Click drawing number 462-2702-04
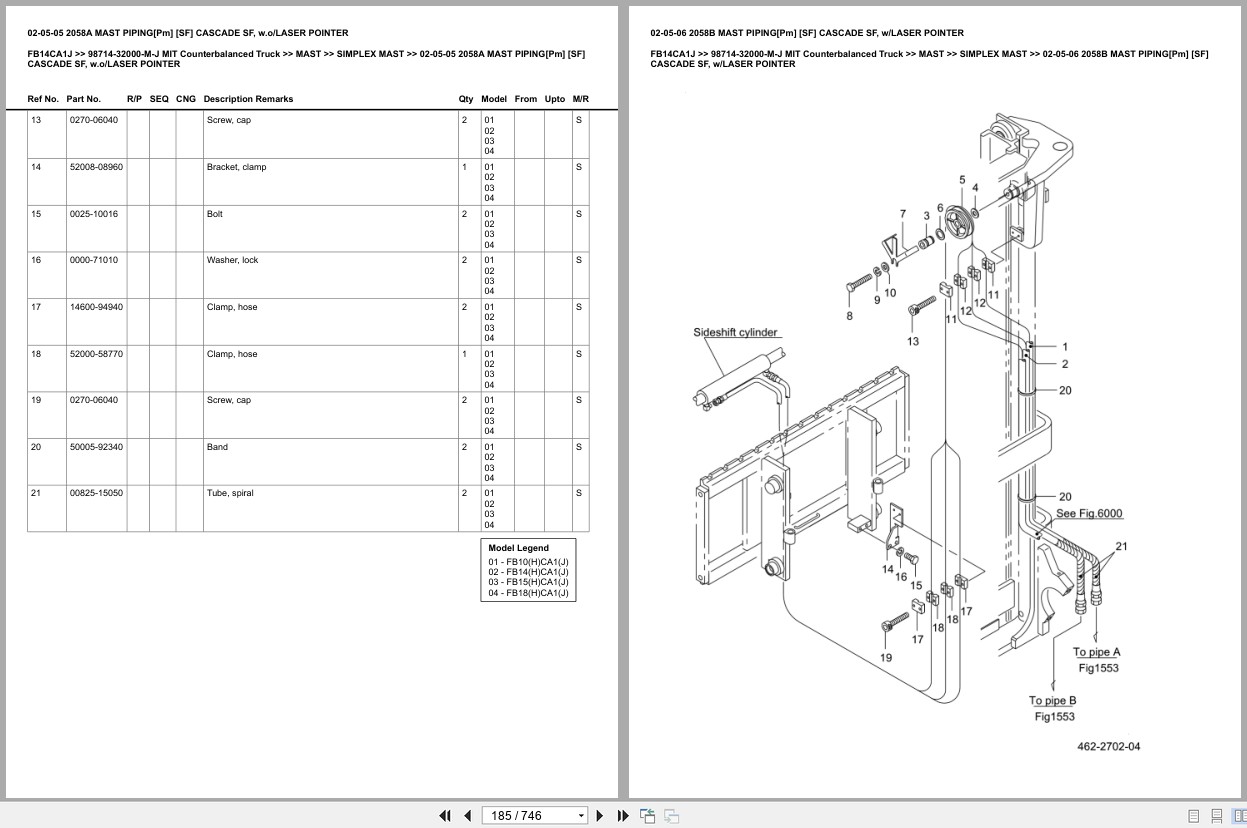Viewport: 1247px width, 828px height. (x=1108, y=747)
